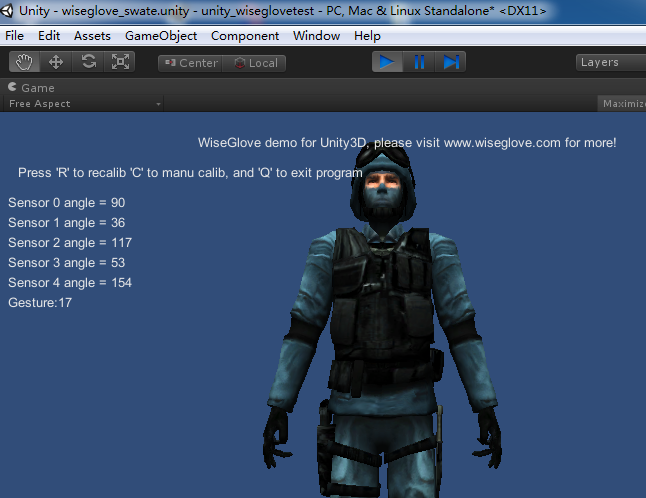Open the Layers dropdown
Viewport: 646px width, 498px height.
[x=610, y=62]
